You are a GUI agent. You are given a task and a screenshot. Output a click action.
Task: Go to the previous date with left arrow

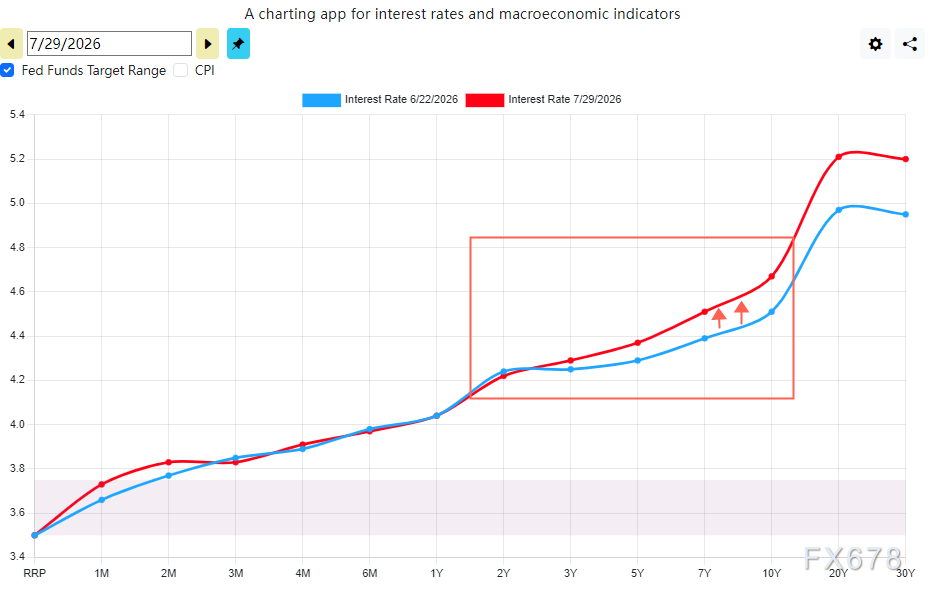point(11,44)
